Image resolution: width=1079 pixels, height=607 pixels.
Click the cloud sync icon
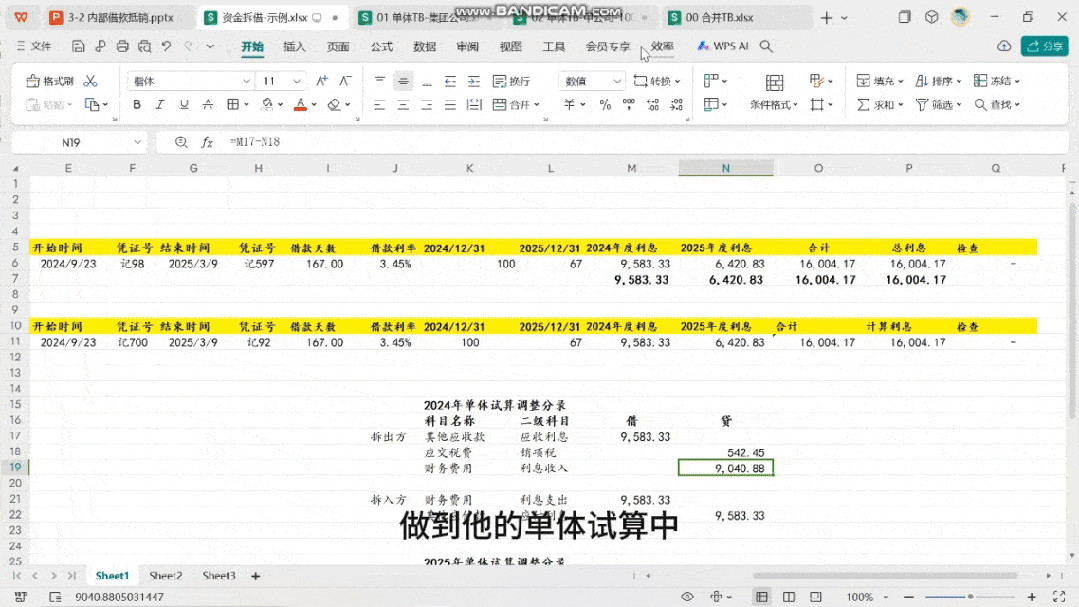pyautogui.click(x=1004, y=46)
